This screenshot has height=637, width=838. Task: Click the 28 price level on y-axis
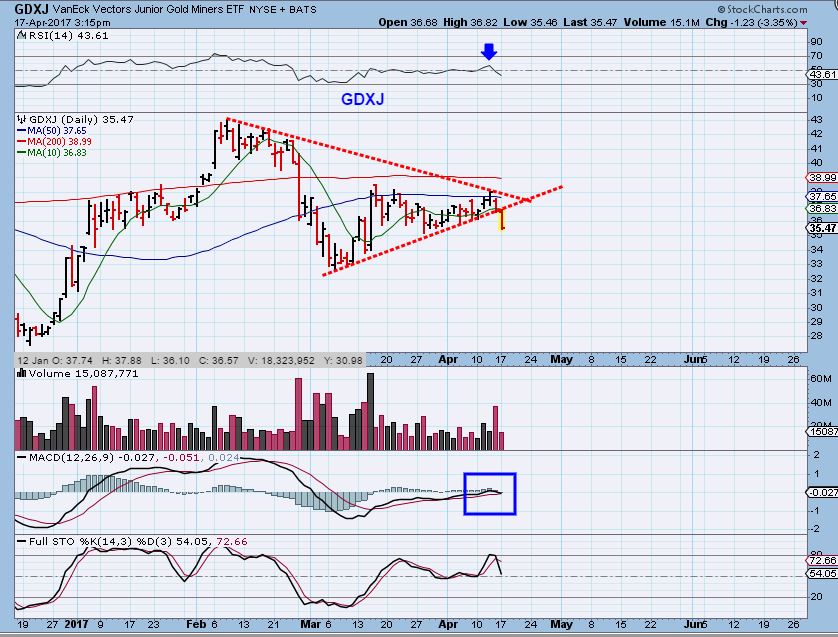pos(817,336)
